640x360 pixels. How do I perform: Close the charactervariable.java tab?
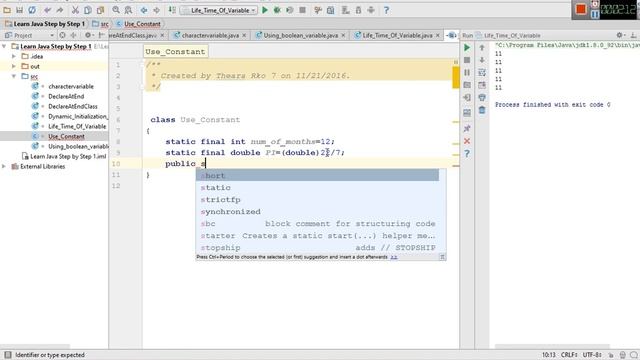(244, 36)
